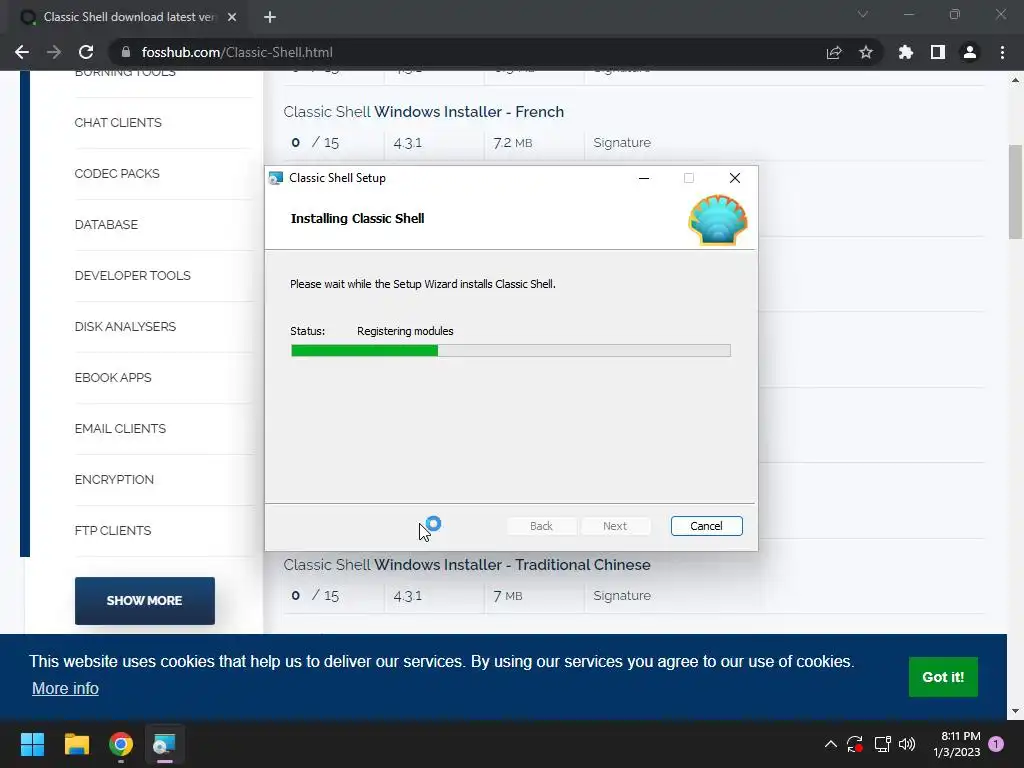This screenshot has width=1024, height=768.
Task: Open the notification badge icon
Action: [x=996, y=744]
